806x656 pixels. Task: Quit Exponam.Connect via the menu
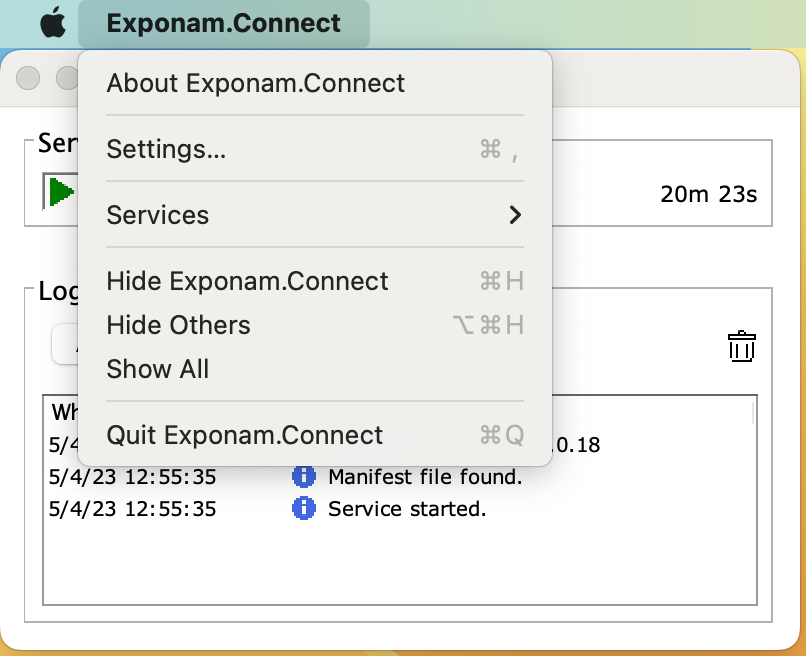[244, 435]
